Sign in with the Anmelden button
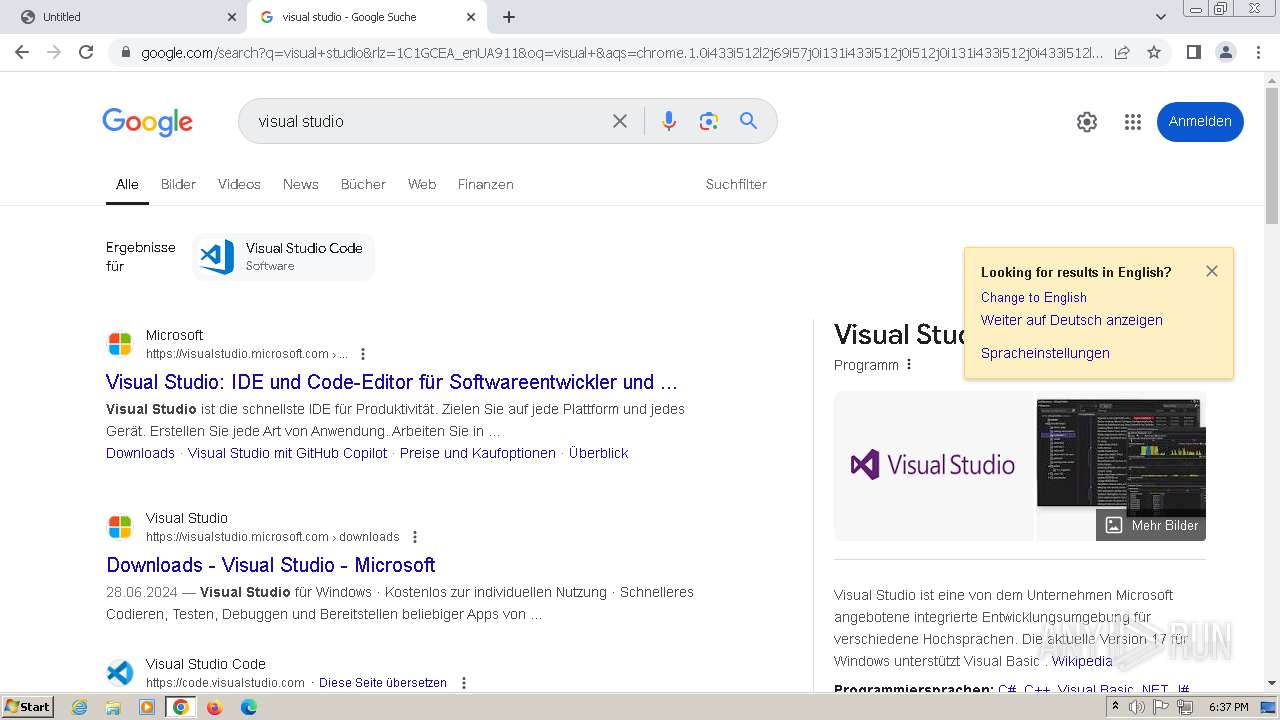The width and height of the screenshot is (1280, 720). pyautogui.click(x=1200, y=121)
